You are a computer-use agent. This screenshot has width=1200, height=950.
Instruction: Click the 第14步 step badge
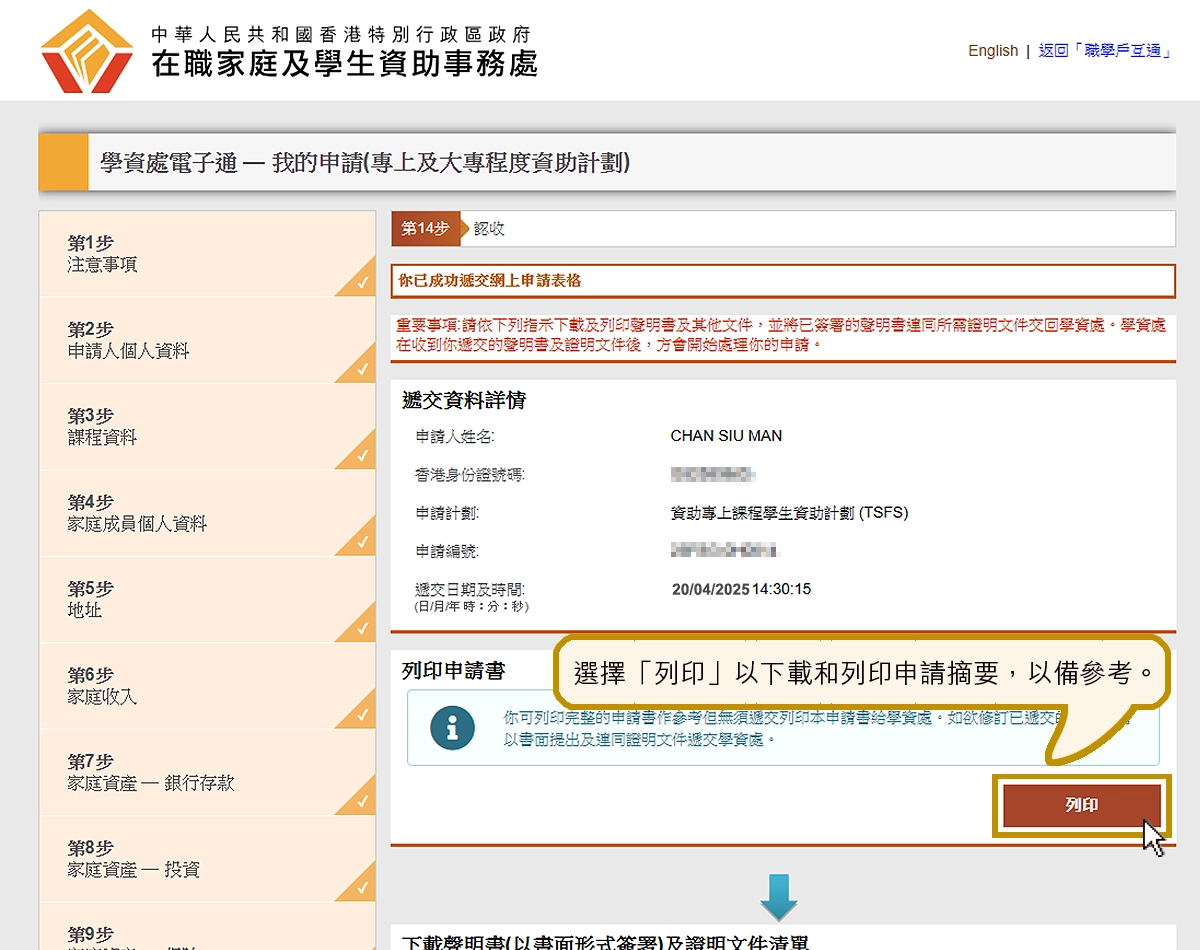click(x=426, y=229)
